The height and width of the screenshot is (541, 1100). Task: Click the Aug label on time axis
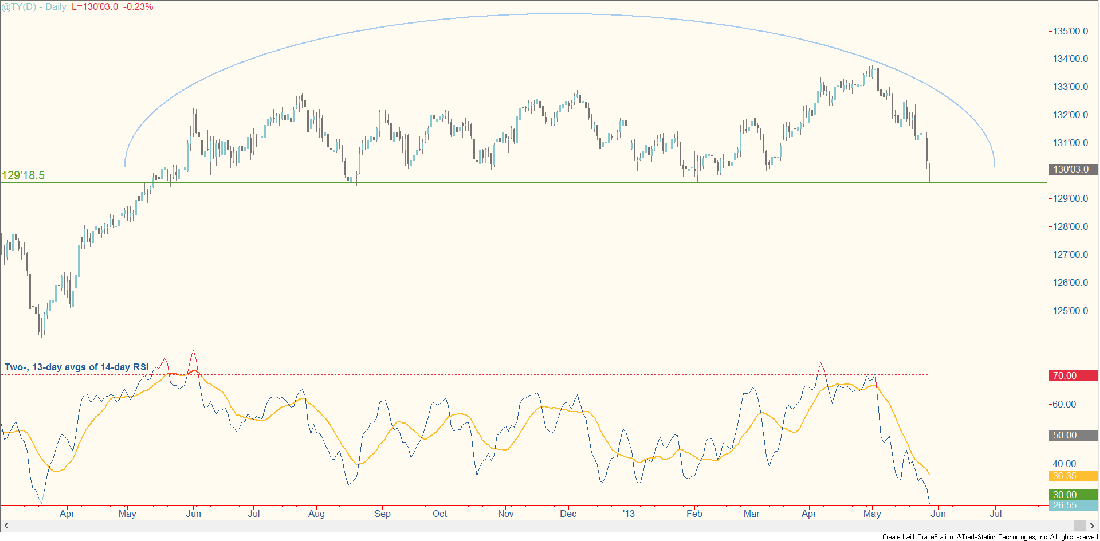point(317,516)
